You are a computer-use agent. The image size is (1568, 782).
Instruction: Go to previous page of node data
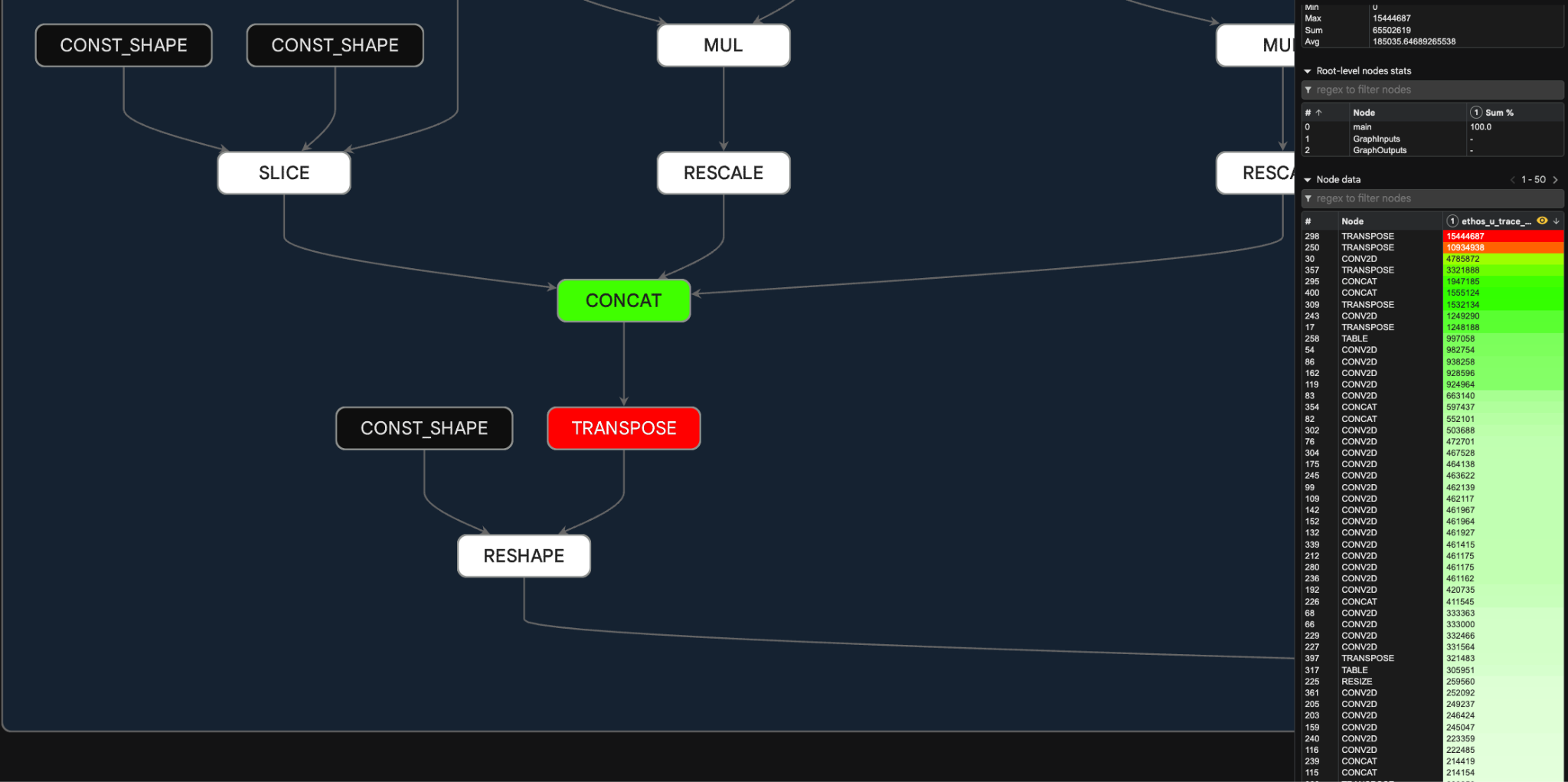click(x=1513, y=180)
